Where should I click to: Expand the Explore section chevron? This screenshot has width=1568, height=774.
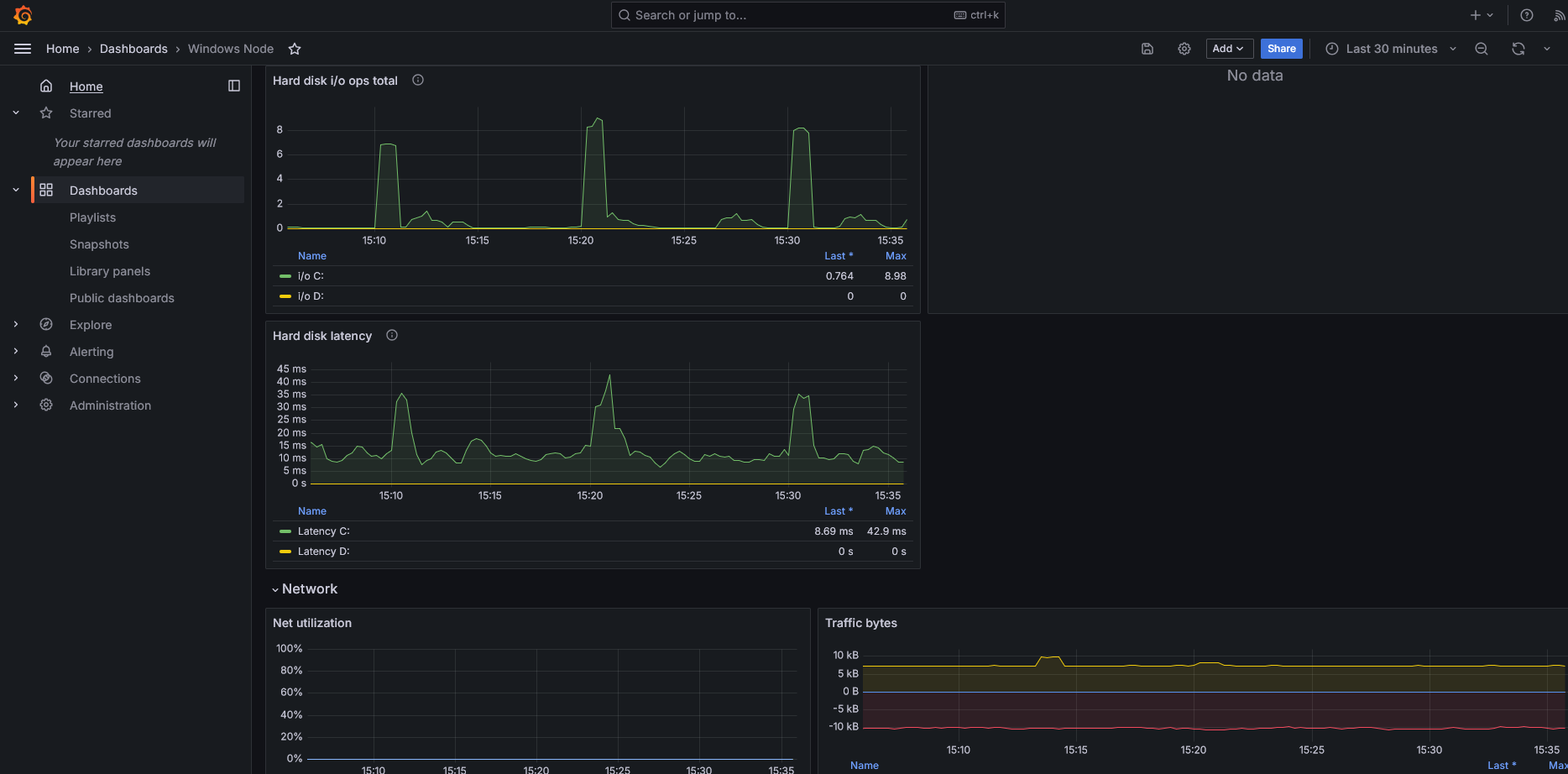tap(16, 324)
